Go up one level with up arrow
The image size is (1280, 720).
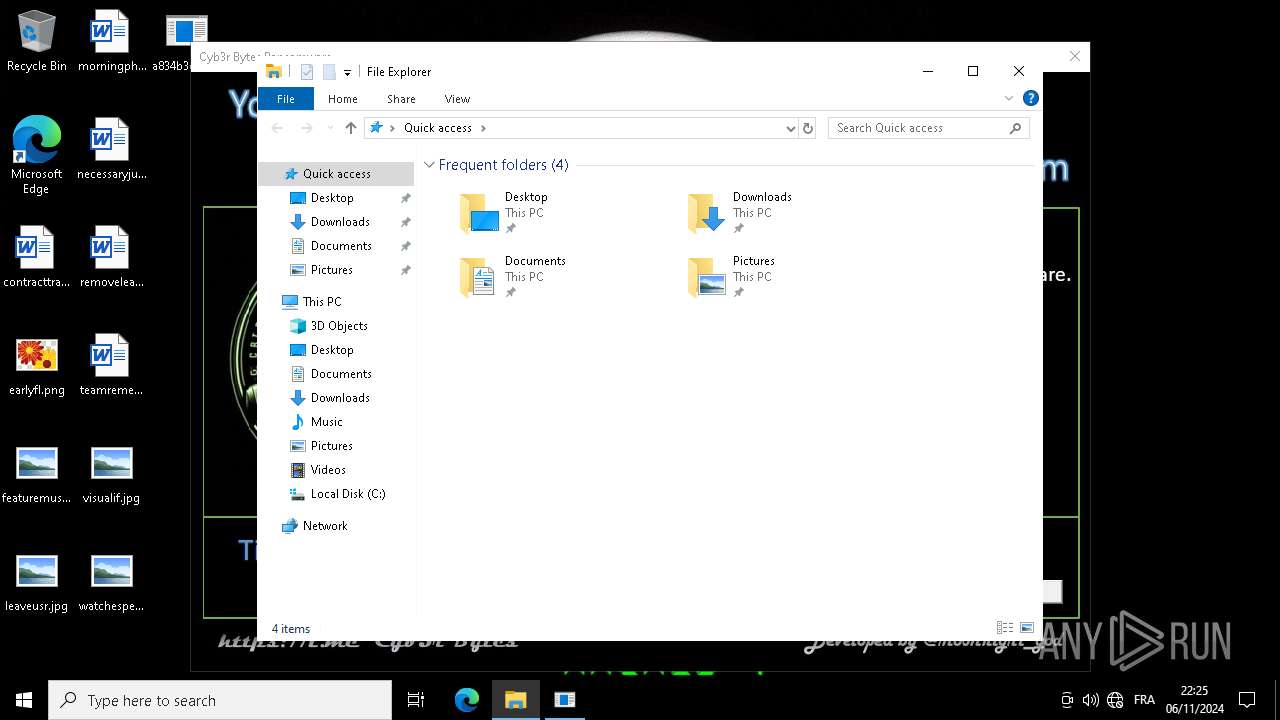pyautogui.click(x=351, y=128)
